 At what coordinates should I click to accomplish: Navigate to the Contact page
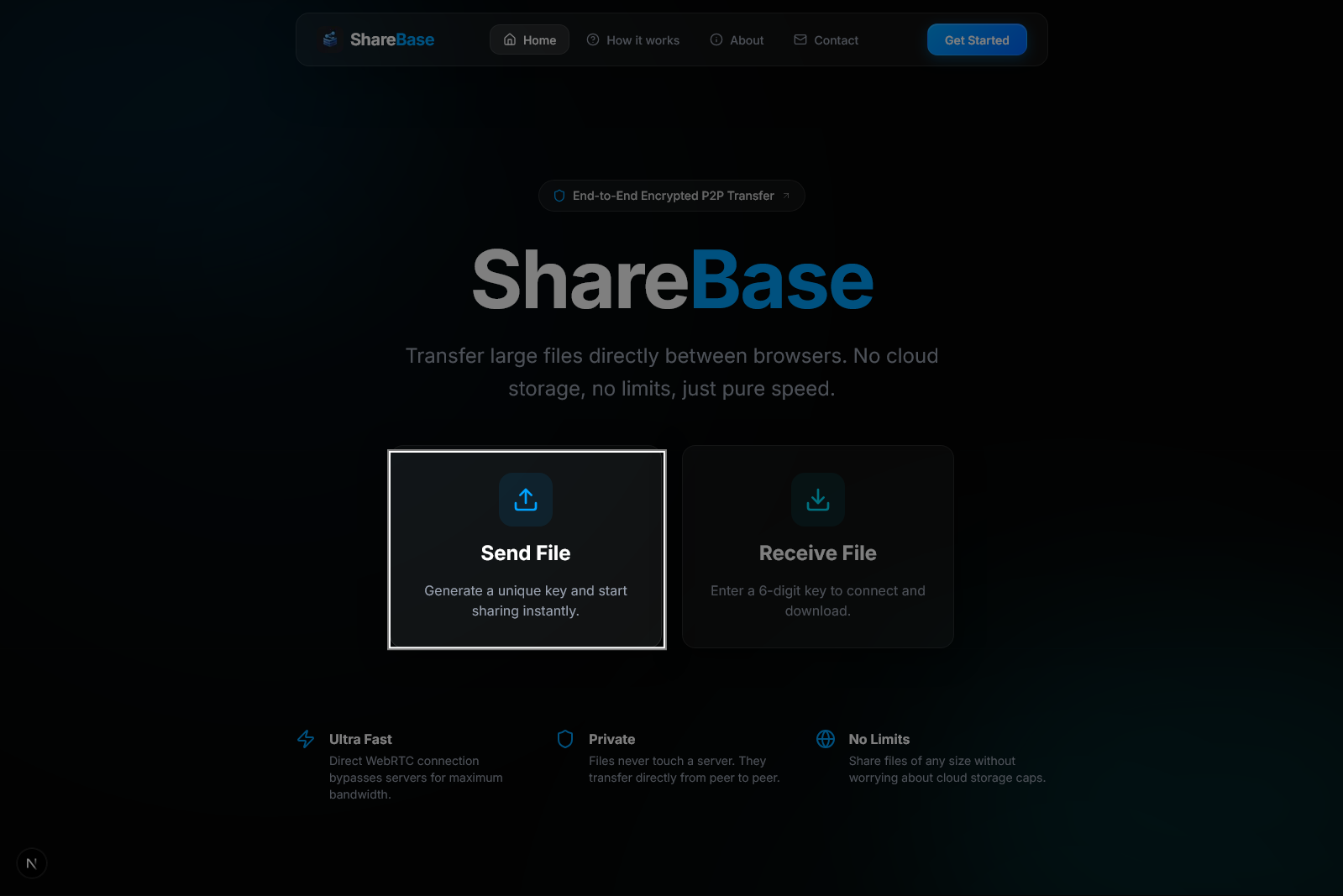[x=826, y=39]
